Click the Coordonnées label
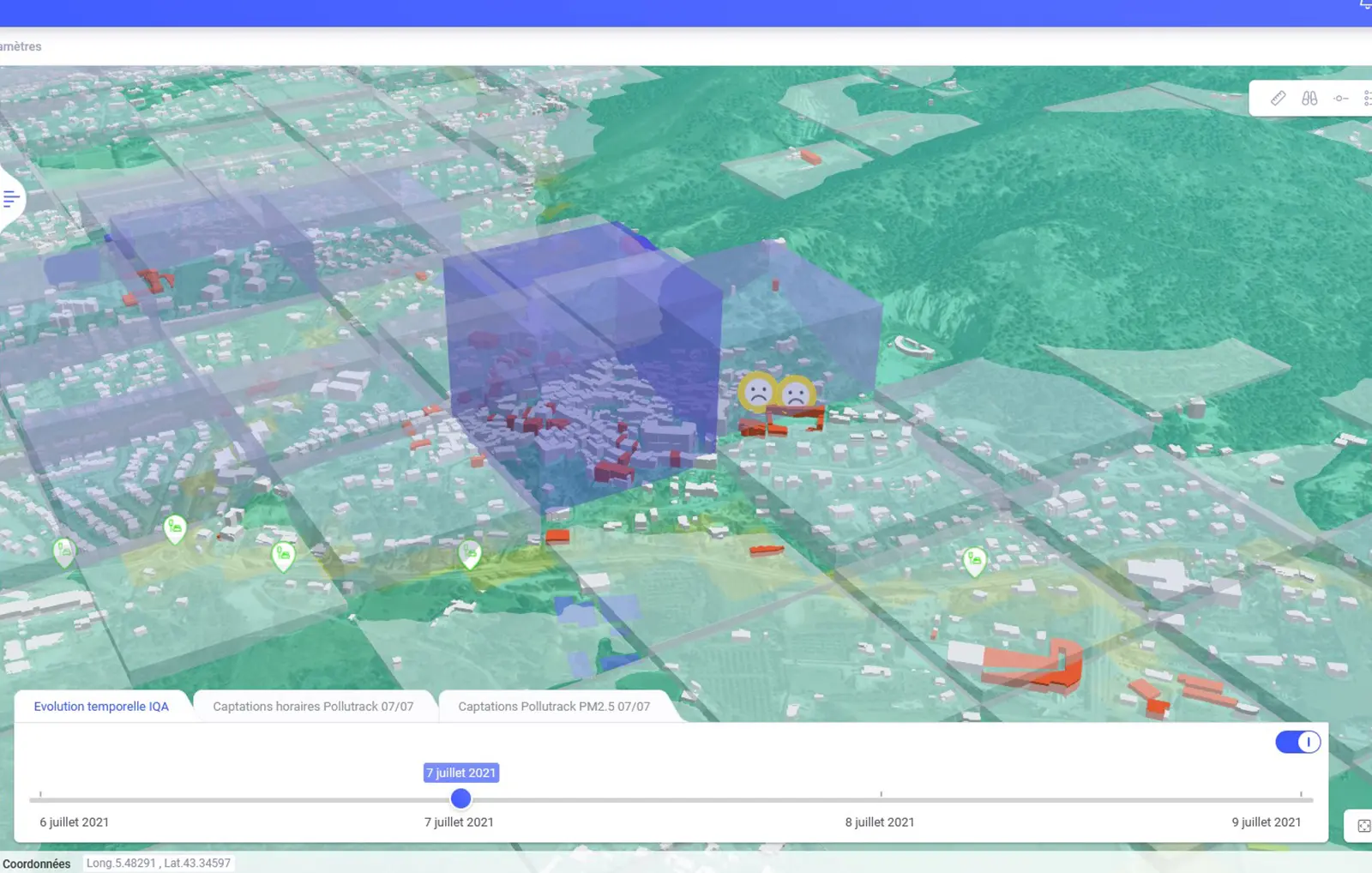This screenshot has height=873, width=1372. point(37,864)
